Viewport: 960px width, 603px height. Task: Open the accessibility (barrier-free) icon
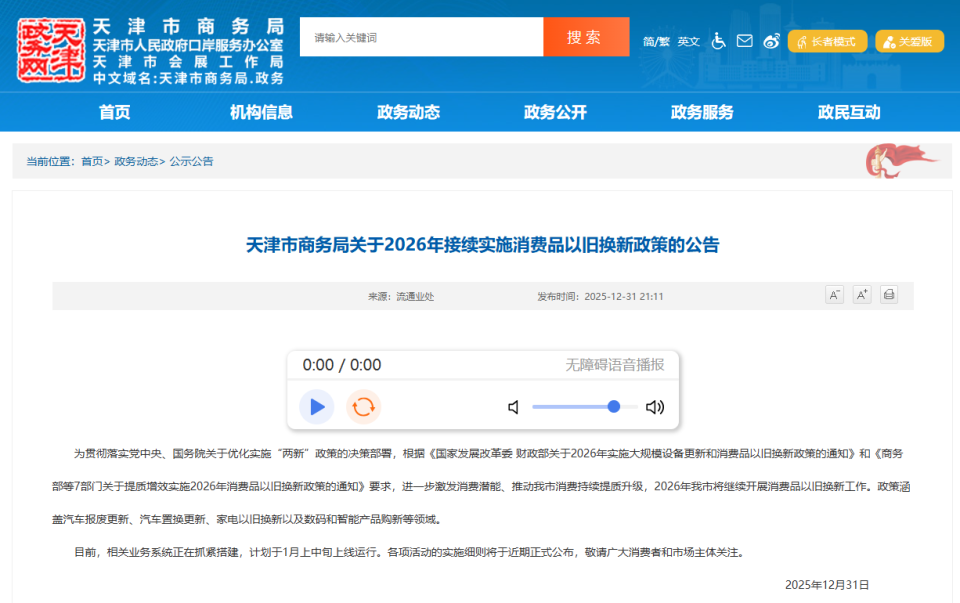(x=719, y=40)
